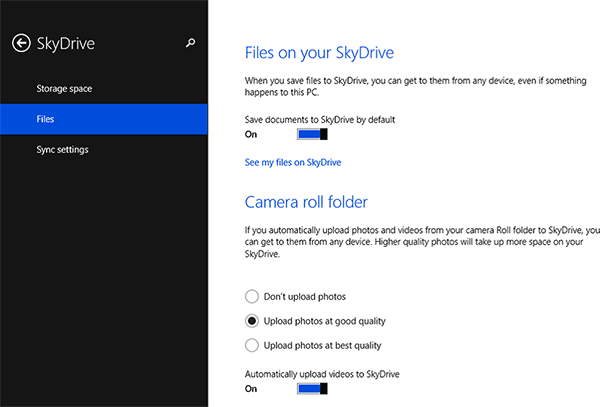This screenshot has width=600, height=407.
Task: Click the Files on your SkyDrive heading
Action: (326, 52)
